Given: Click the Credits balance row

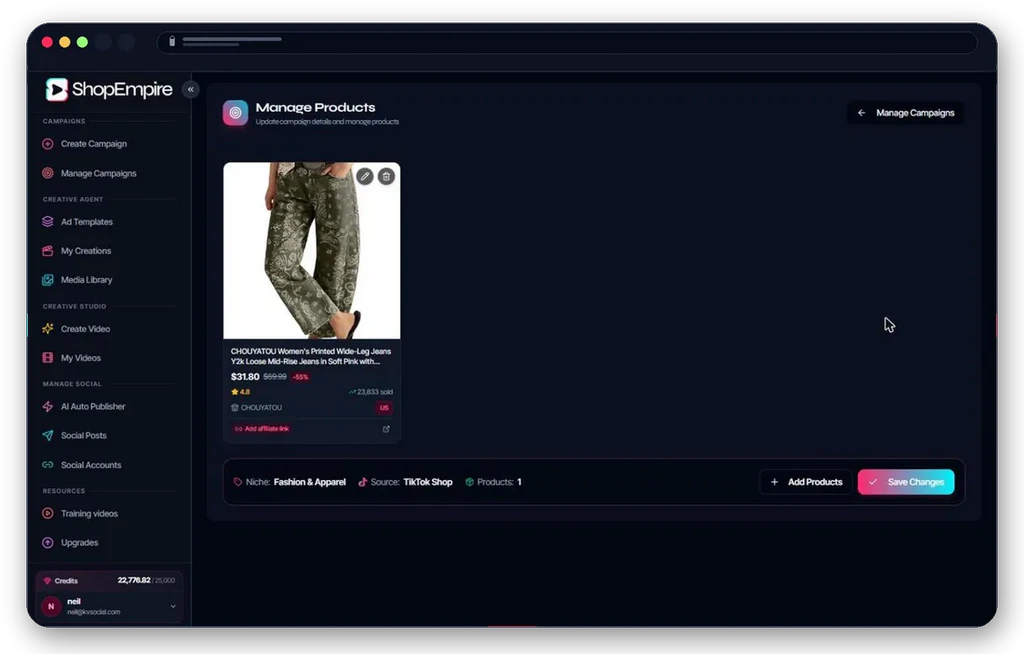Looking at the screenshot, I should click(109, 580).
